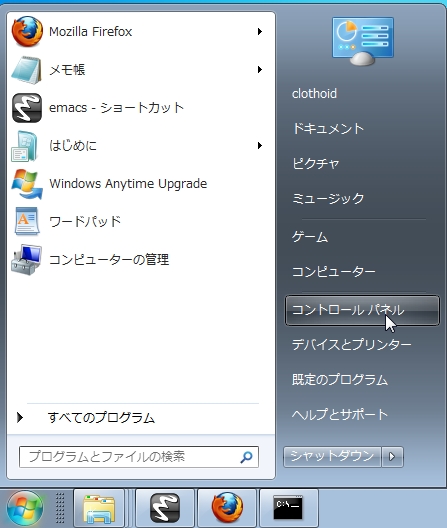Click the Windows Start orb
The height and width of the screenshot is (528, 447).
[25, 508]
